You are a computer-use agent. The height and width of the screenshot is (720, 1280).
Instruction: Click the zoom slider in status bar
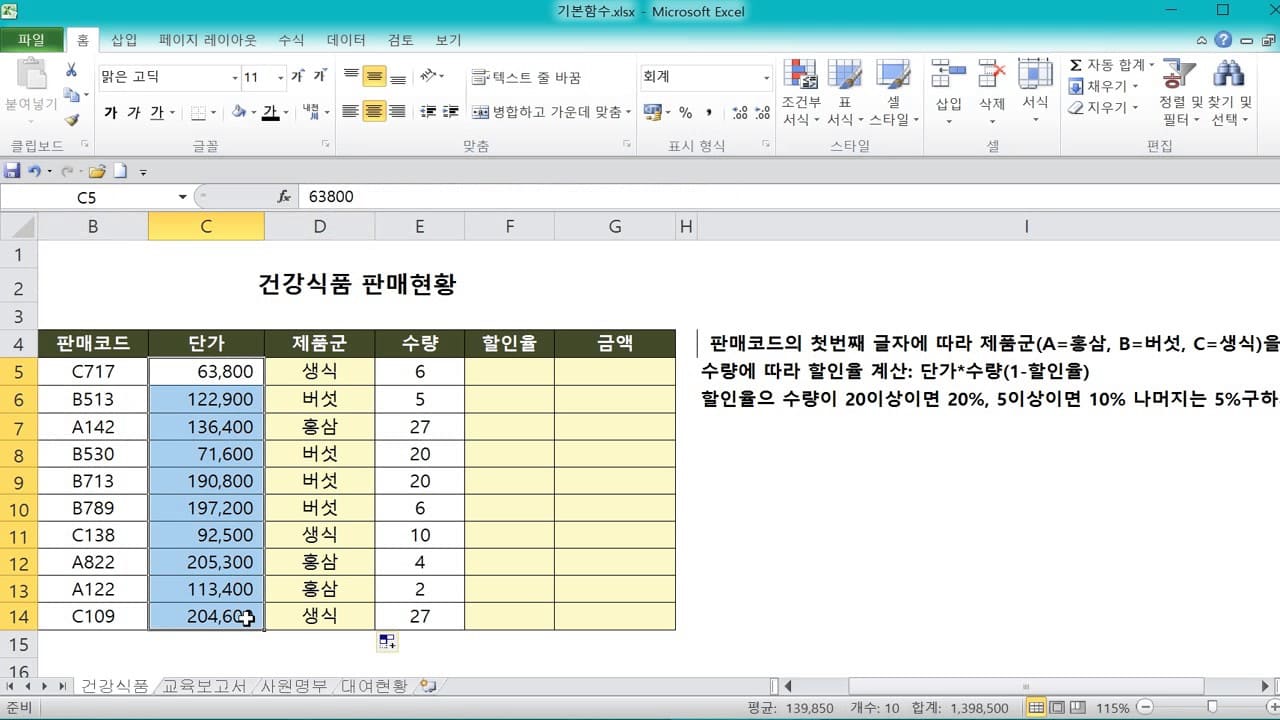[1212, 707]
